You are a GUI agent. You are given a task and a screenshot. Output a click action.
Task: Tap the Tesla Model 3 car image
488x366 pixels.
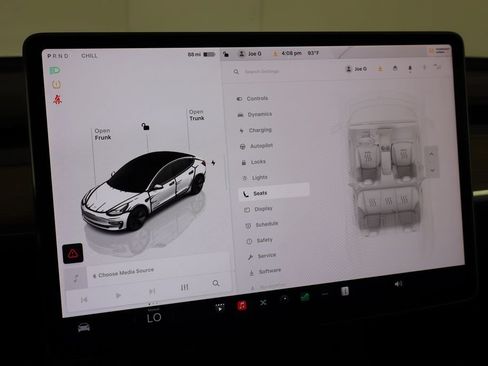coord(144,192)
